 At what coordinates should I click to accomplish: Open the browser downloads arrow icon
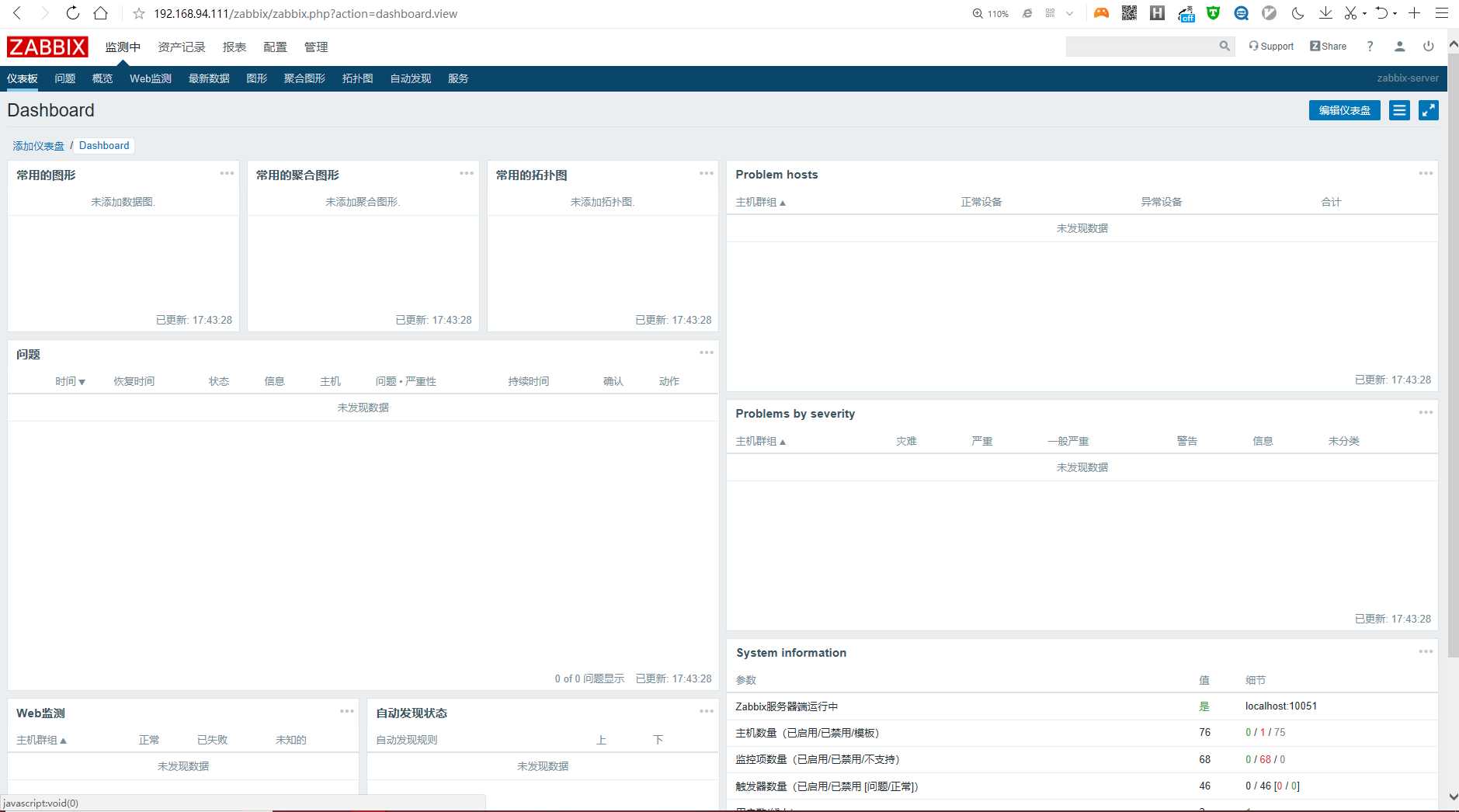[1325, 13]
